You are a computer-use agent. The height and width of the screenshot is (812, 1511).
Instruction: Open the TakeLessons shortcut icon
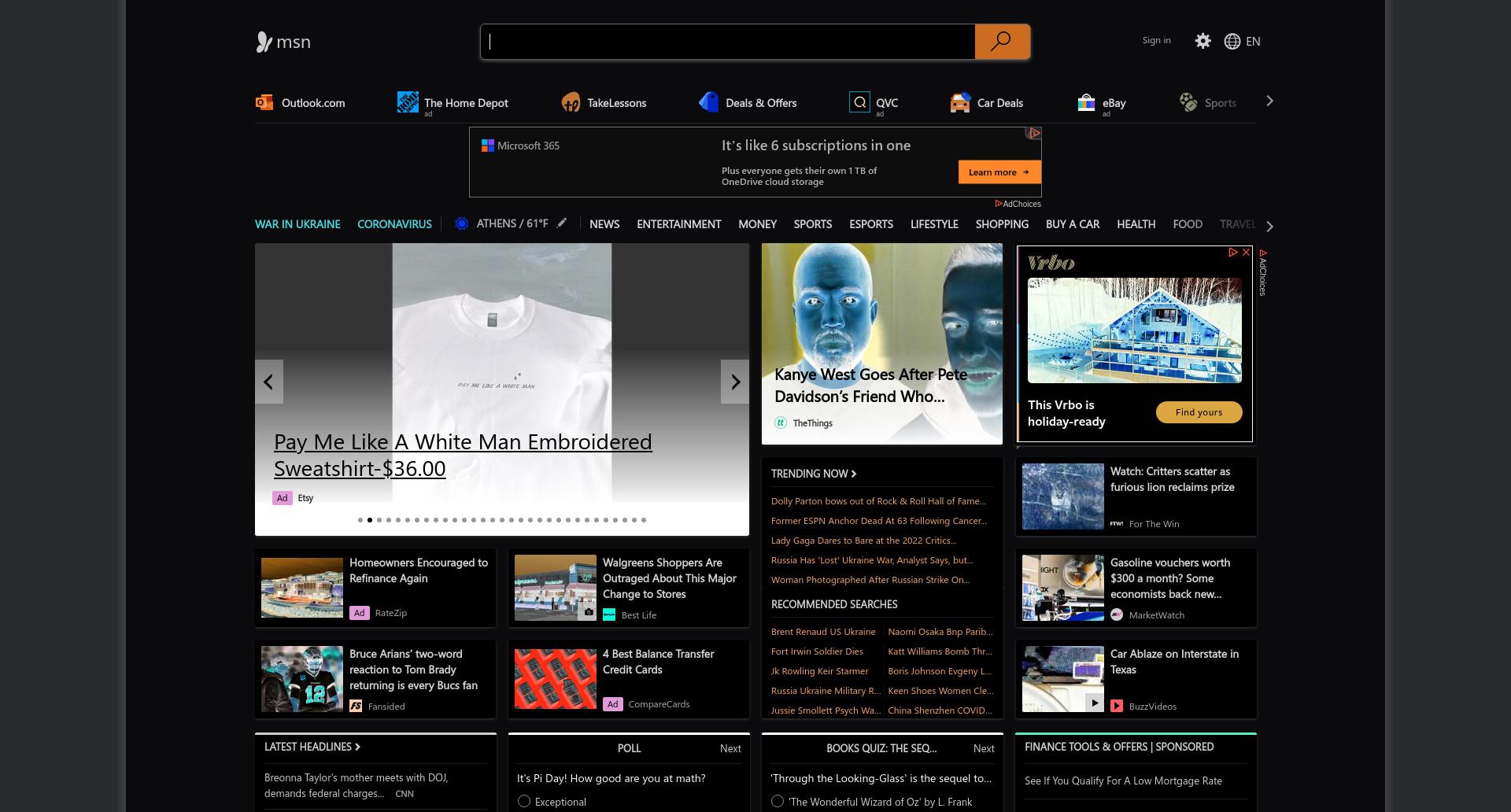[x=571, y=102]
